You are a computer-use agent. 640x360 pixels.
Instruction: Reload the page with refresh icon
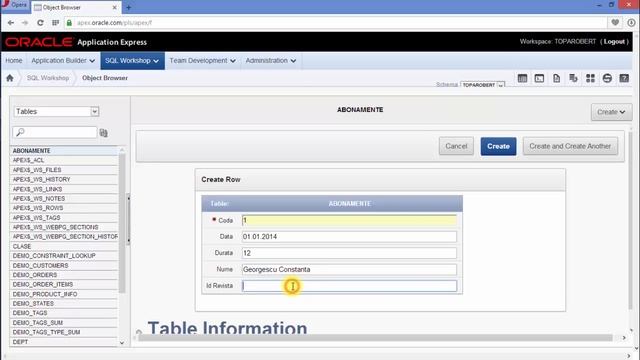point(40,23)
